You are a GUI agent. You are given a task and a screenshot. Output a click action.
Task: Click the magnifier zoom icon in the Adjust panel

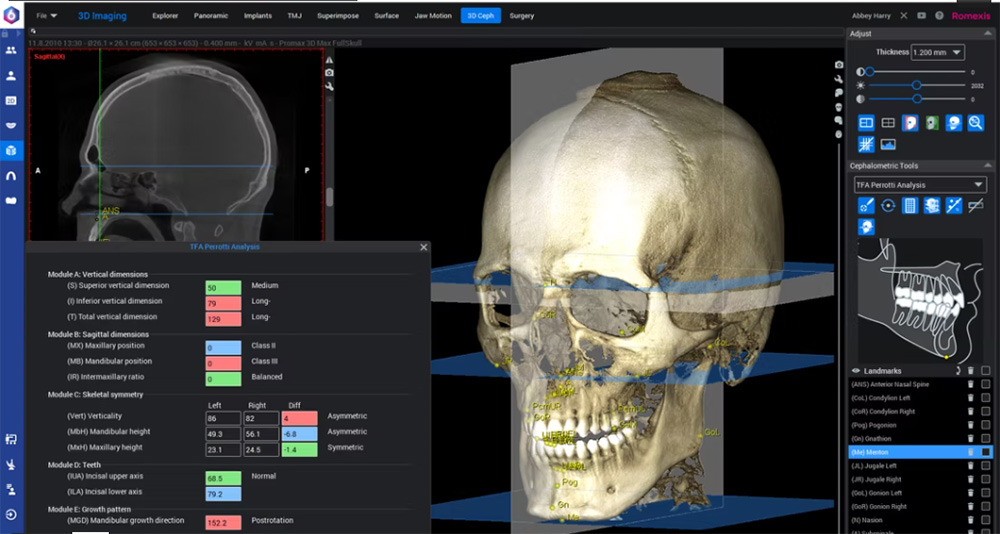tap(975, 122)
